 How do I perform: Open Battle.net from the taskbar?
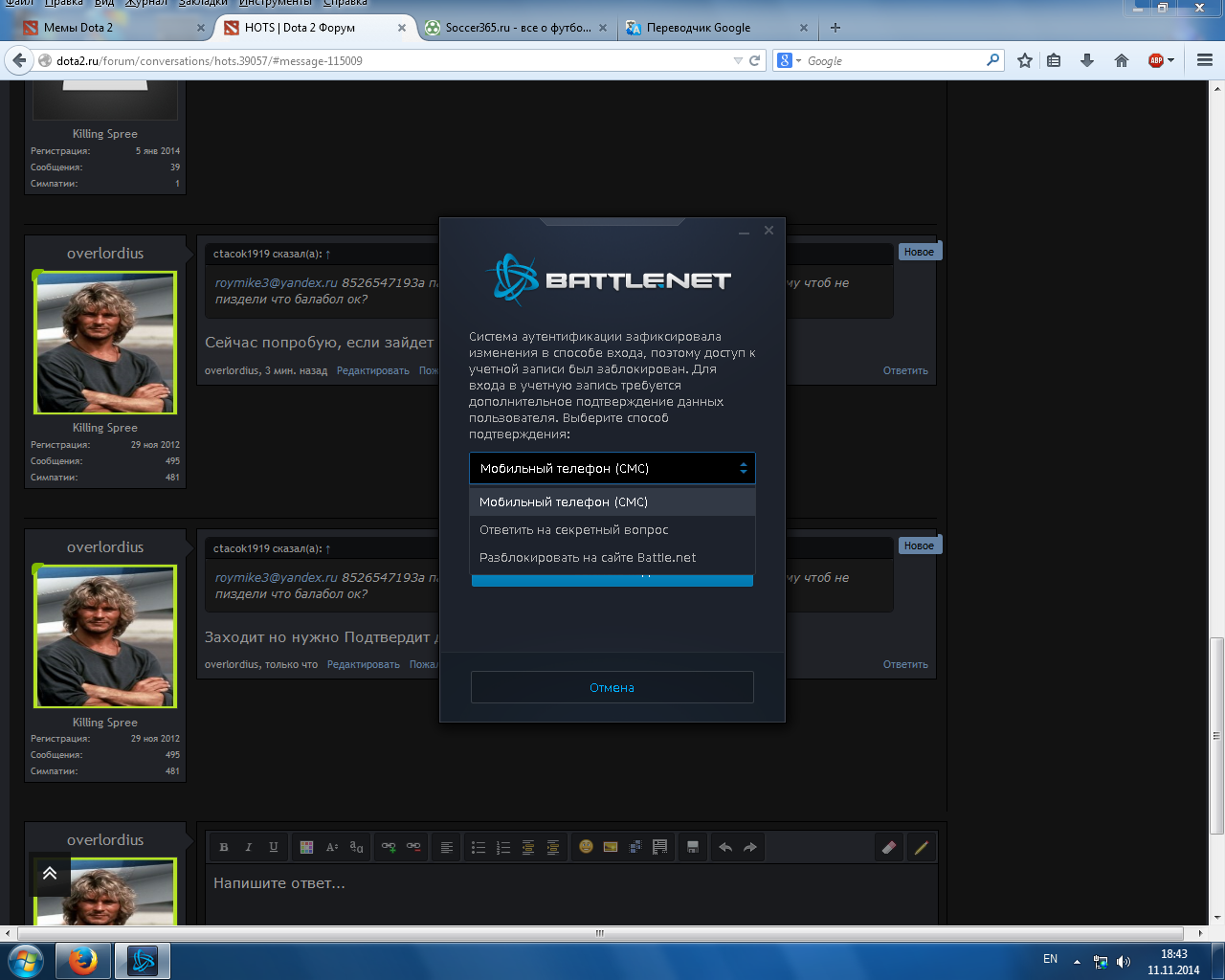pyautogui.click(x=143, y=961)
